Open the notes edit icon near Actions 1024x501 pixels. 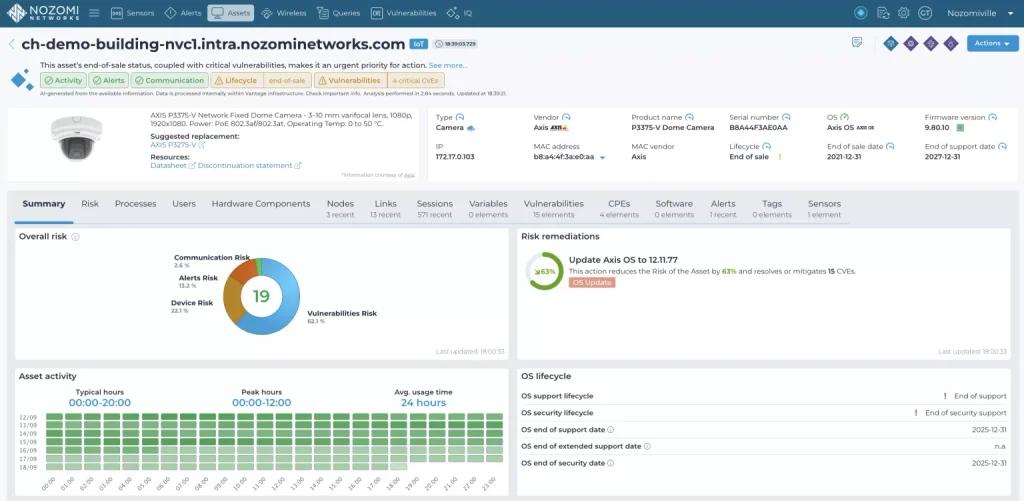click(x=857, y=43)
